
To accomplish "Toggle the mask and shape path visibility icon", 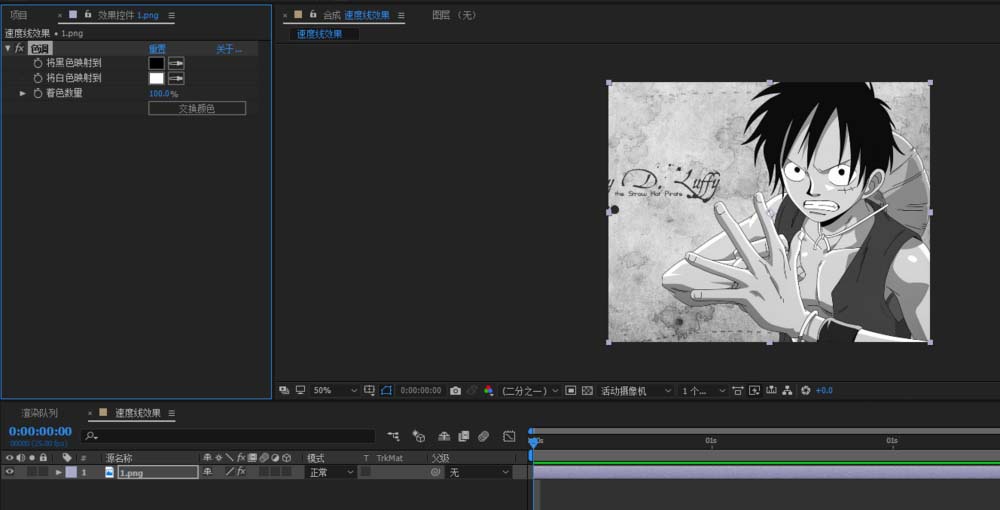I will tap(387, 391).
